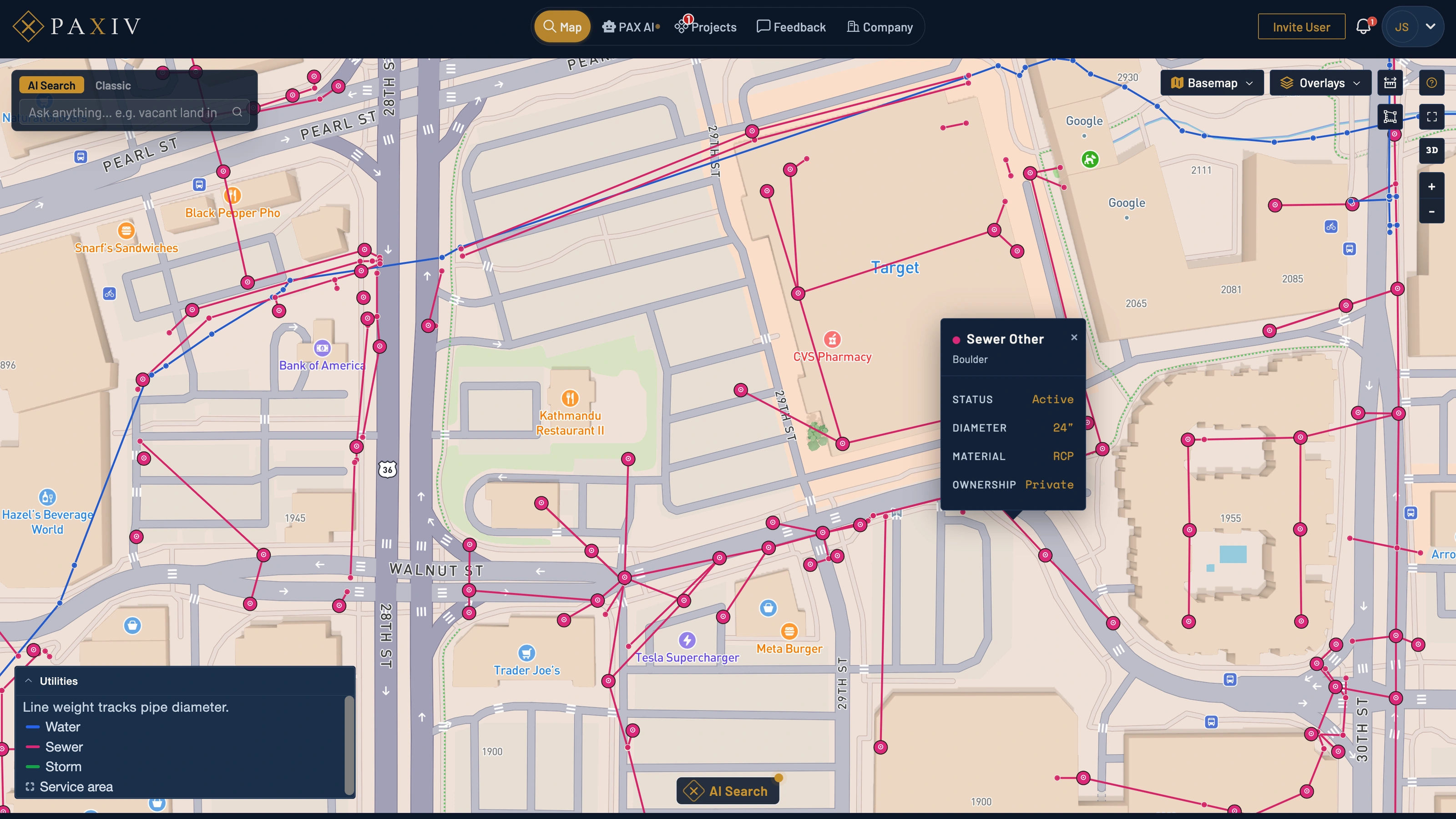Zoom out with the minus button
This screenshot has width=1456, height=819.
coord(1432,212)
